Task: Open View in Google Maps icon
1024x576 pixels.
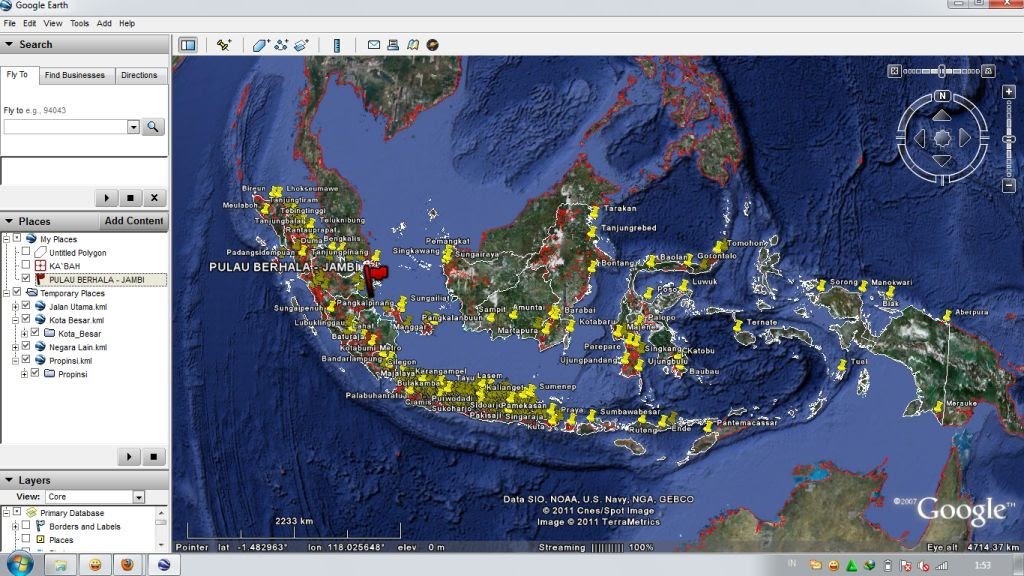Action: point(413,44)
